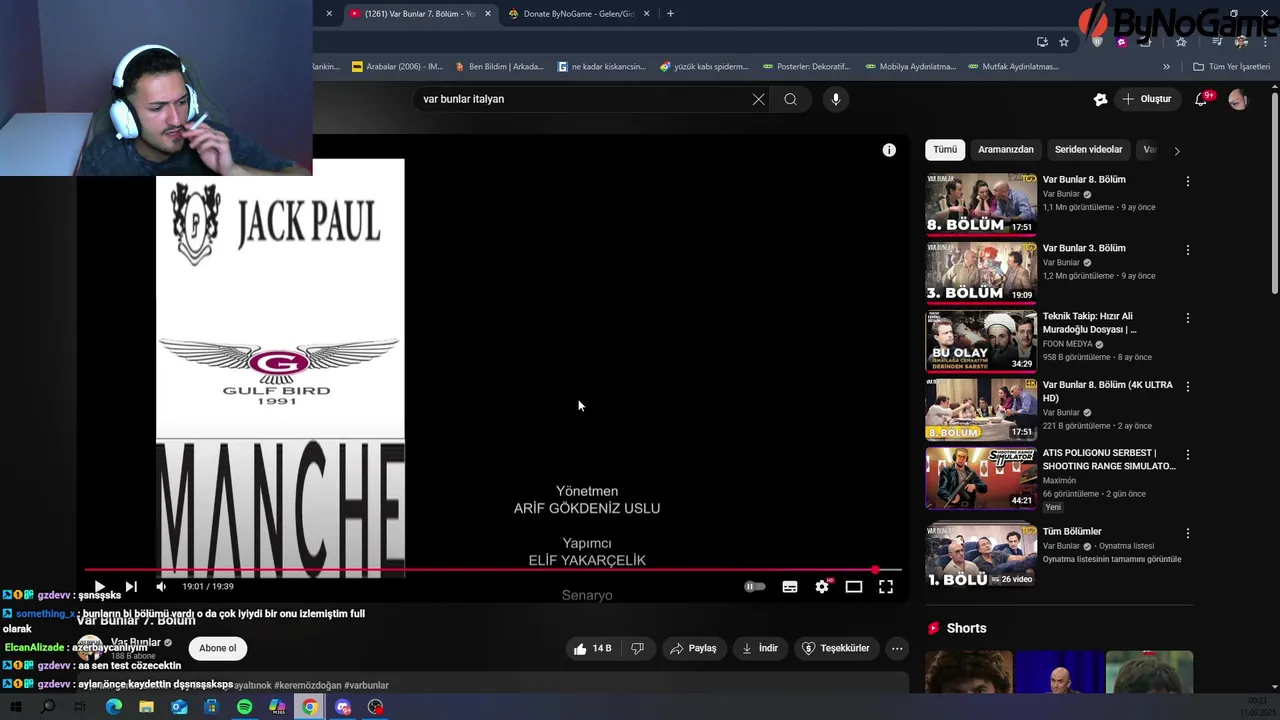Open Var Bunlar 3. Bölüm thumbnail

981,271
